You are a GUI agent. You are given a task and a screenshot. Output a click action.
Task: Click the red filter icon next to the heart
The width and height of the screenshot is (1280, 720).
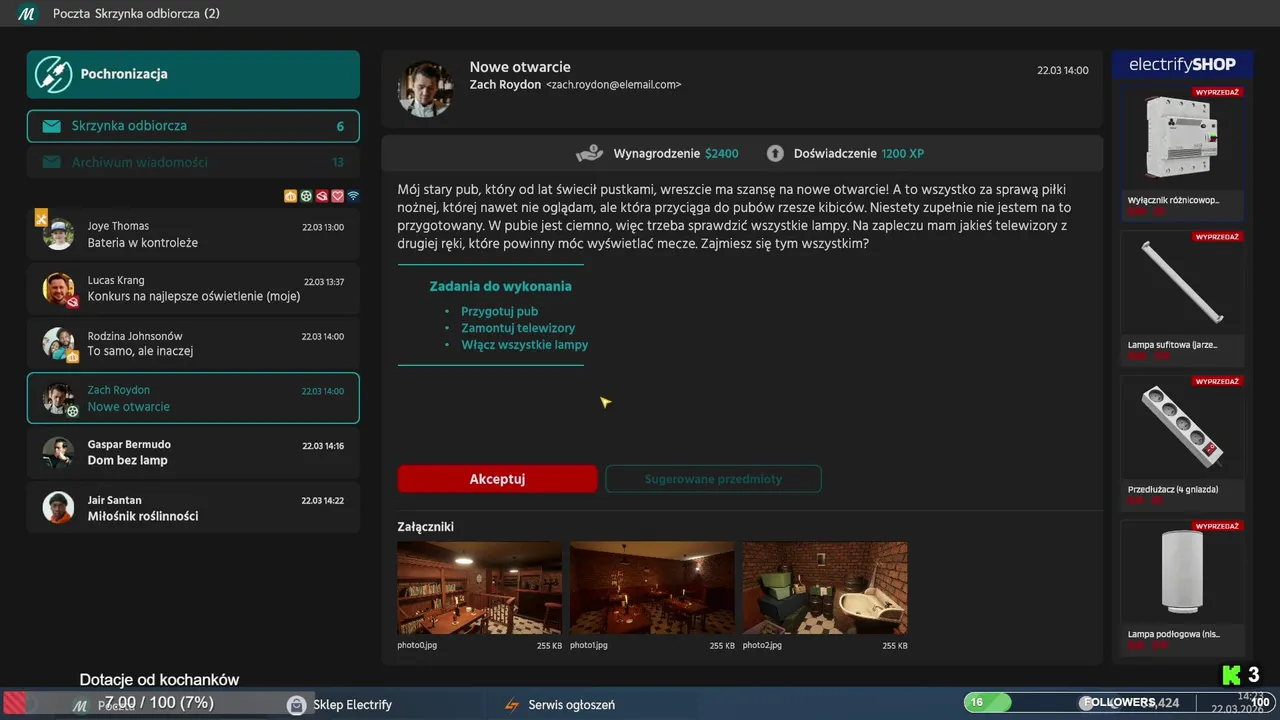click(x=322, y=196)
